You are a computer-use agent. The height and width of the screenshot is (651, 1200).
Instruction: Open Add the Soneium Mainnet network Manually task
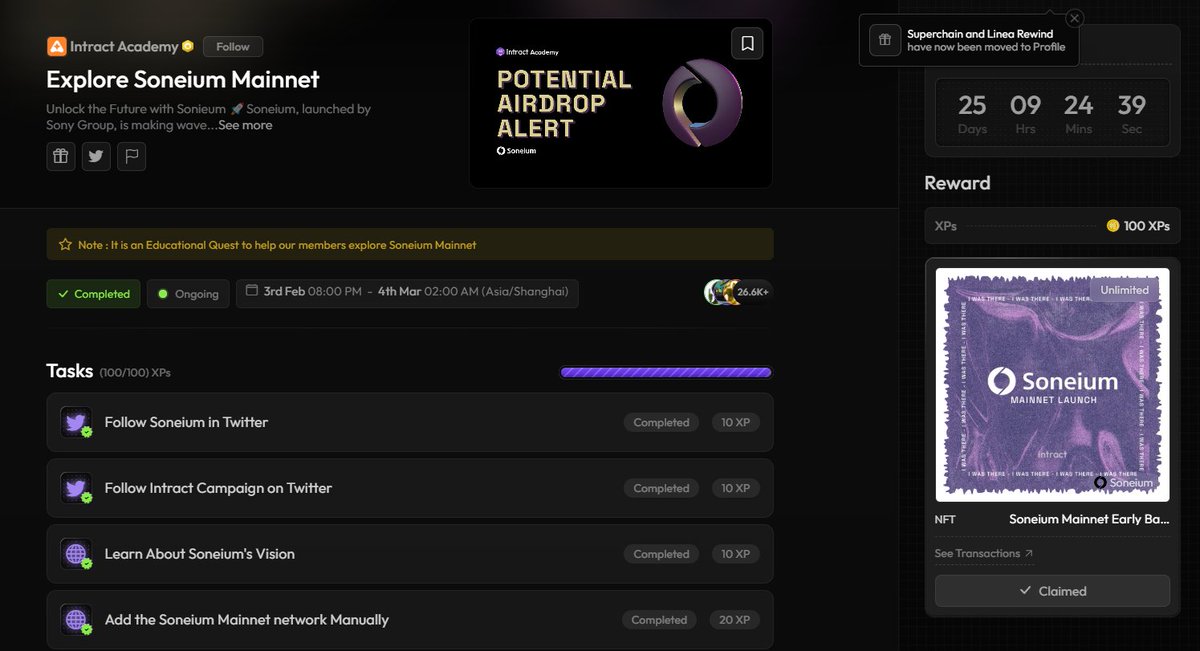(410, 620)
